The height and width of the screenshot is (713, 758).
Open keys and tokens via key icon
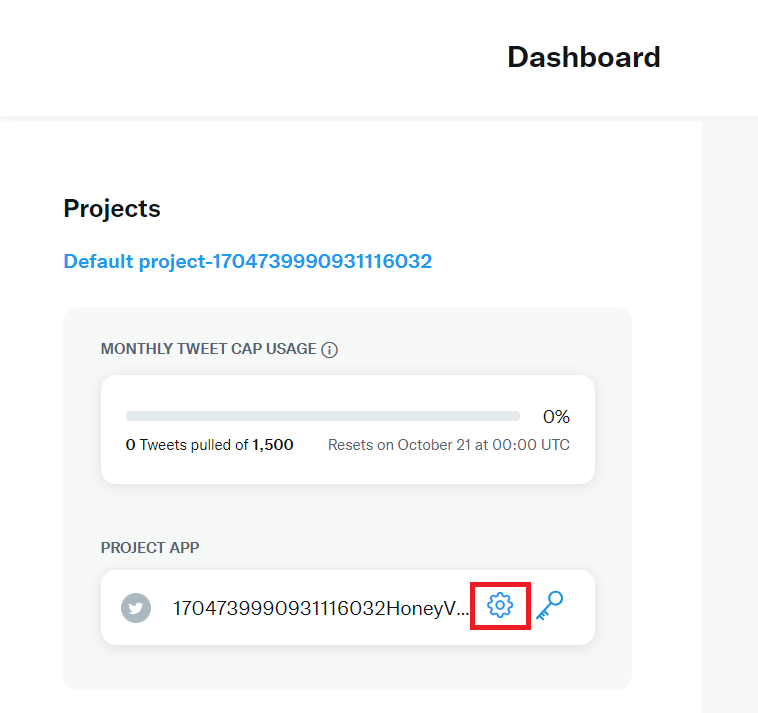[549, 605]
